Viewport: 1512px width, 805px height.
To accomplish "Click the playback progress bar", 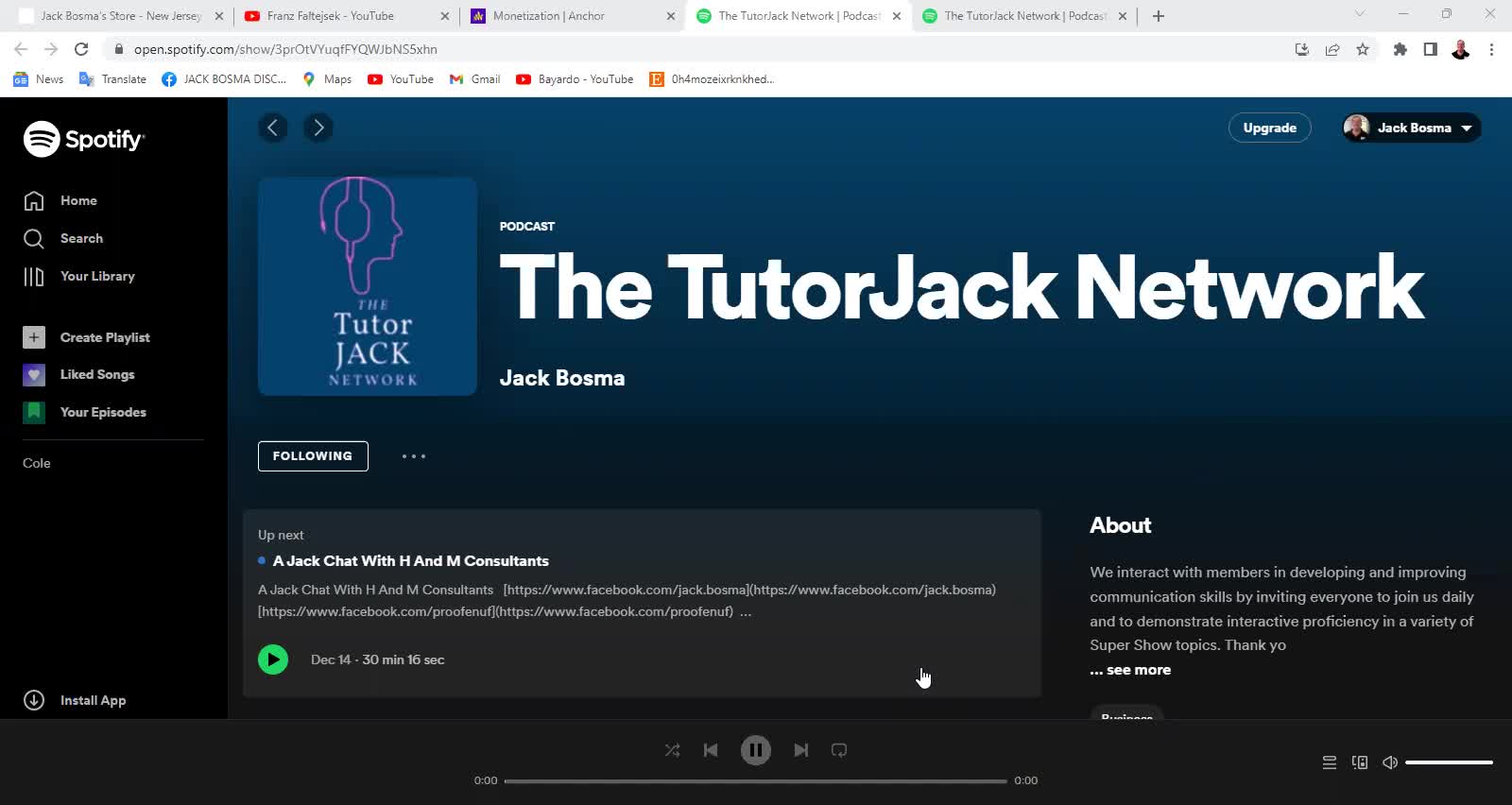I will click(755, 781).
